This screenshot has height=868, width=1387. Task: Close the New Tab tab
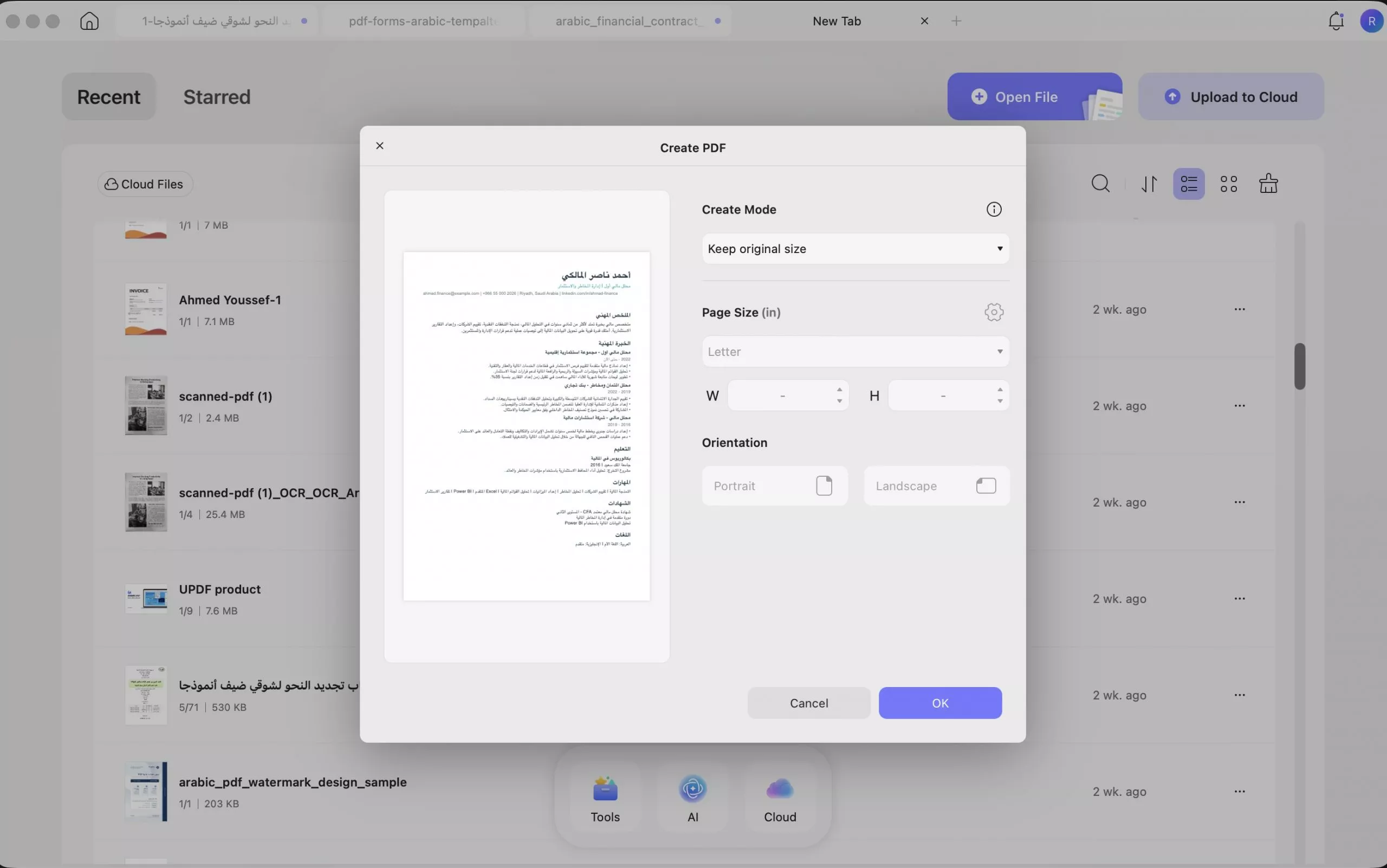[x=924, y=21]
